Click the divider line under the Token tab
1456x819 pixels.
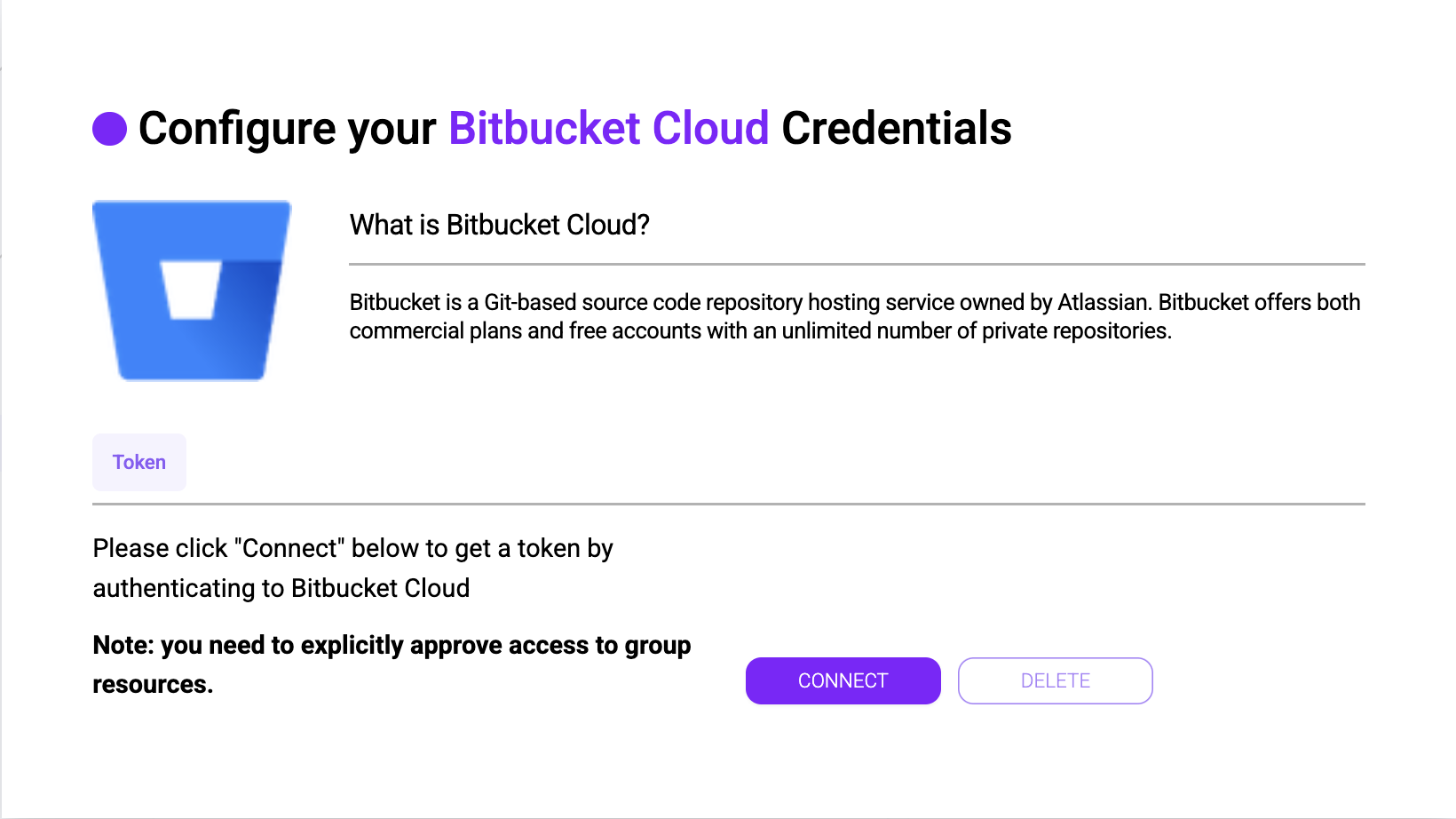coord(728,504)
